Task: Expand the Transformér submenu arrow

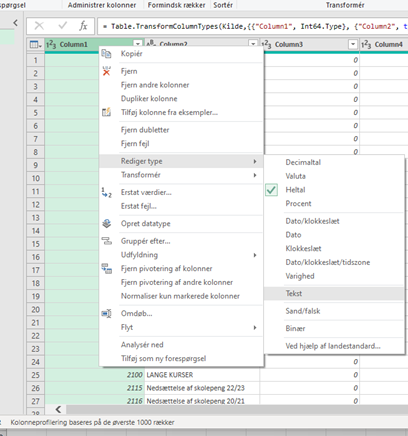Action: pos(255,175)
